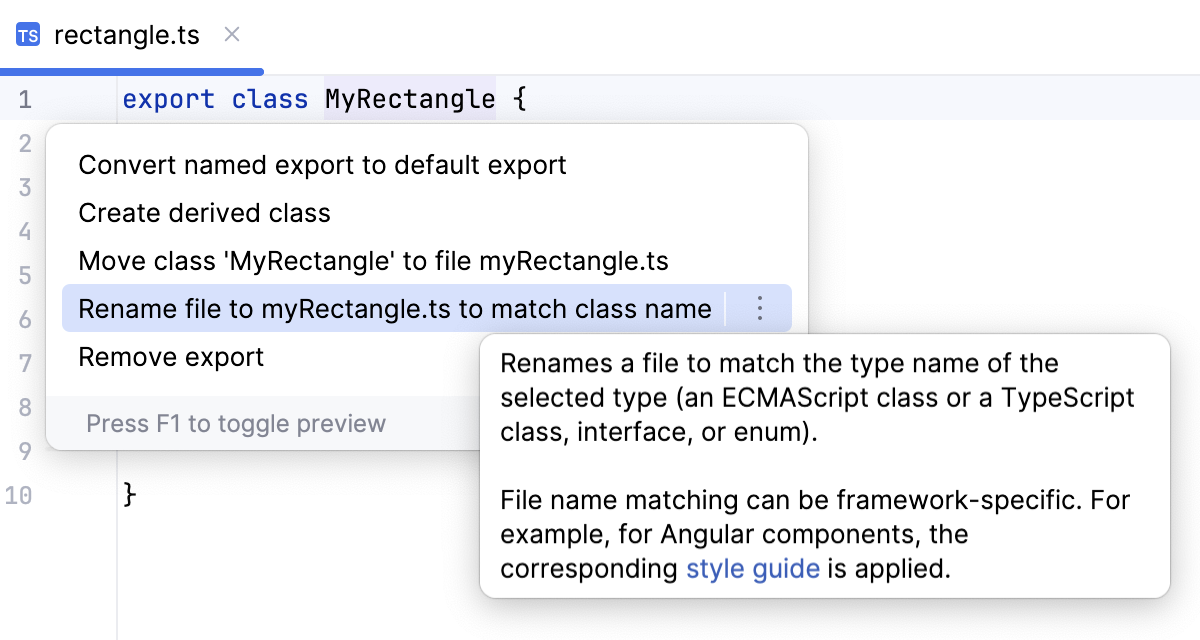Open the three-dot options menu on the highlighted intention
The height and width of the screenshot is (640, 1200).
point(759,309)
